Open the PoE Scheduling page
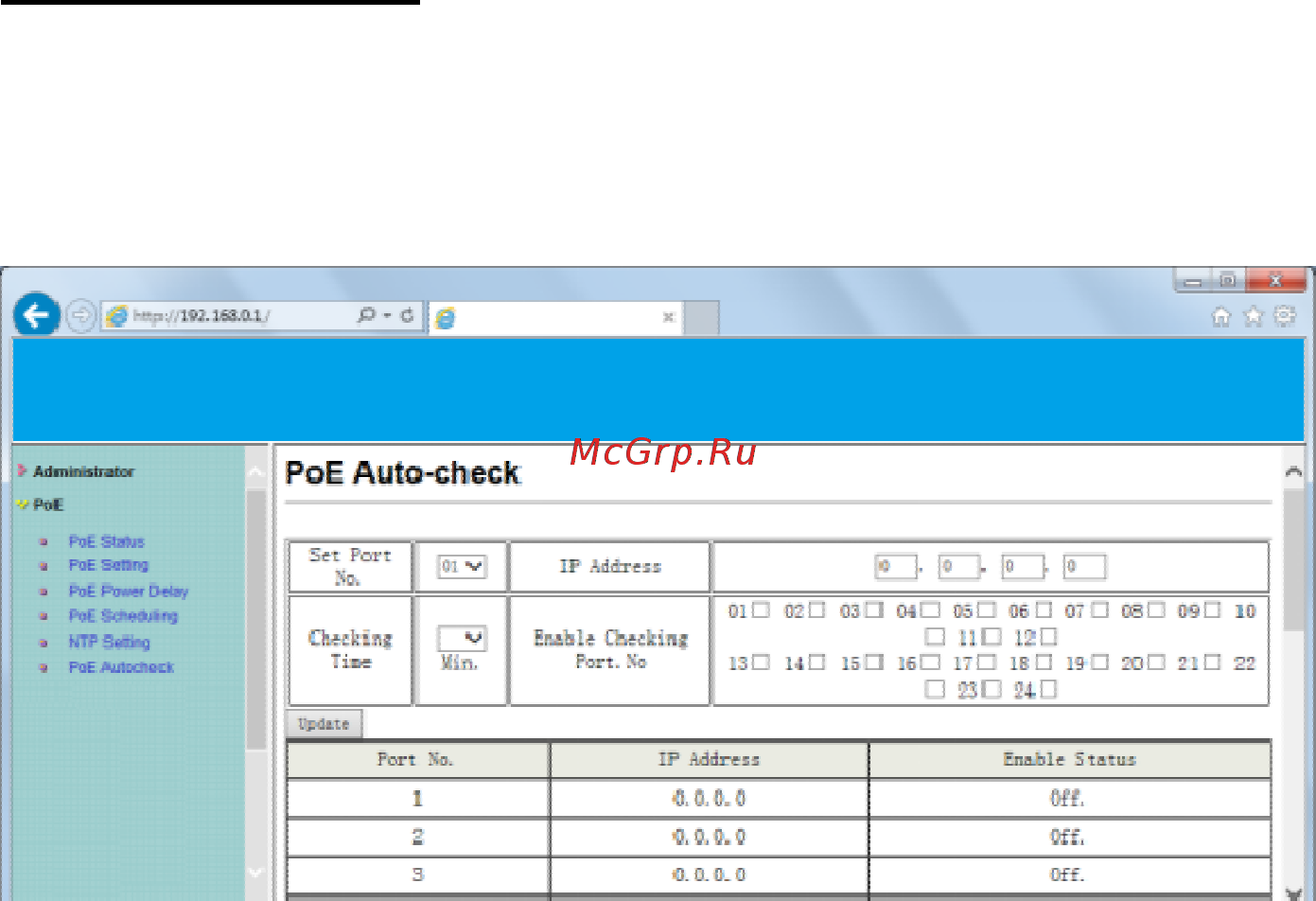 (123, 616)
